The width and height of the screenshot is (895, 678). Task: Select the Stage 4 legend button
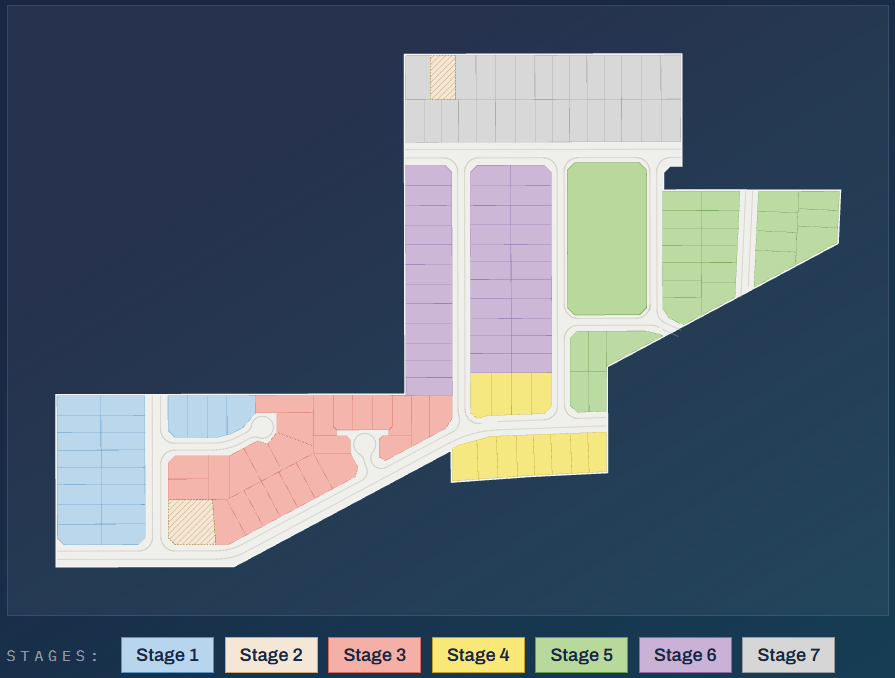(x=478, y=655)
